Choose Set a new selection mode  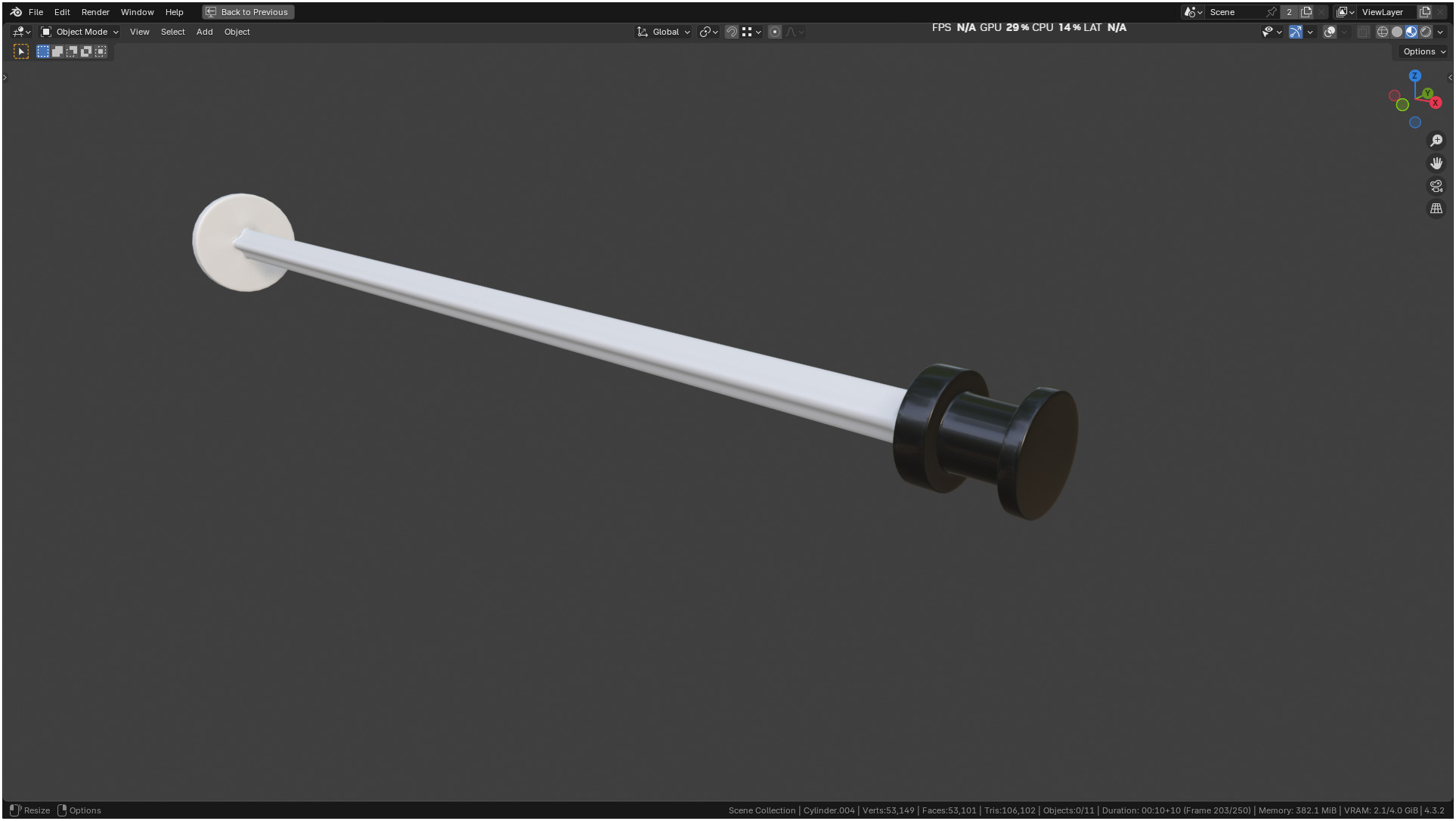[x=43, y=51]
